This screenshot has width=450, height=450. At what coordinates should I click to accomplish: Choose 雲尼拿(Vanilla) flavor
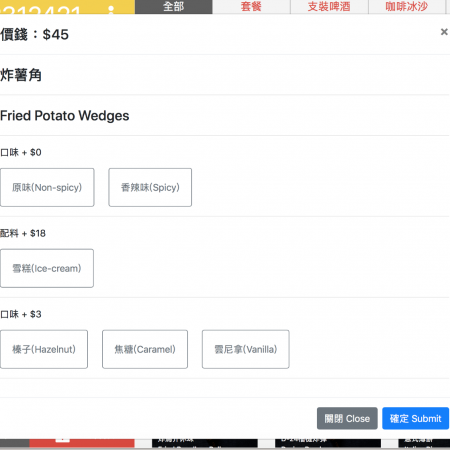point(246,349)
